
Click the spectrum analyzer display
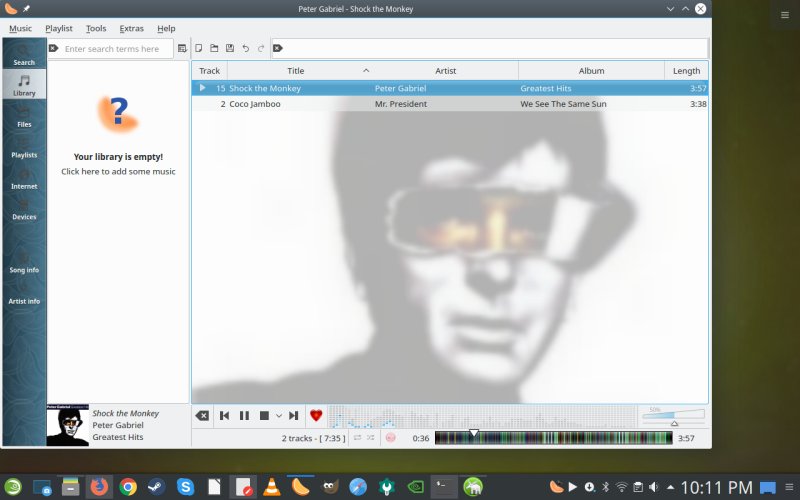coord(481,416)
